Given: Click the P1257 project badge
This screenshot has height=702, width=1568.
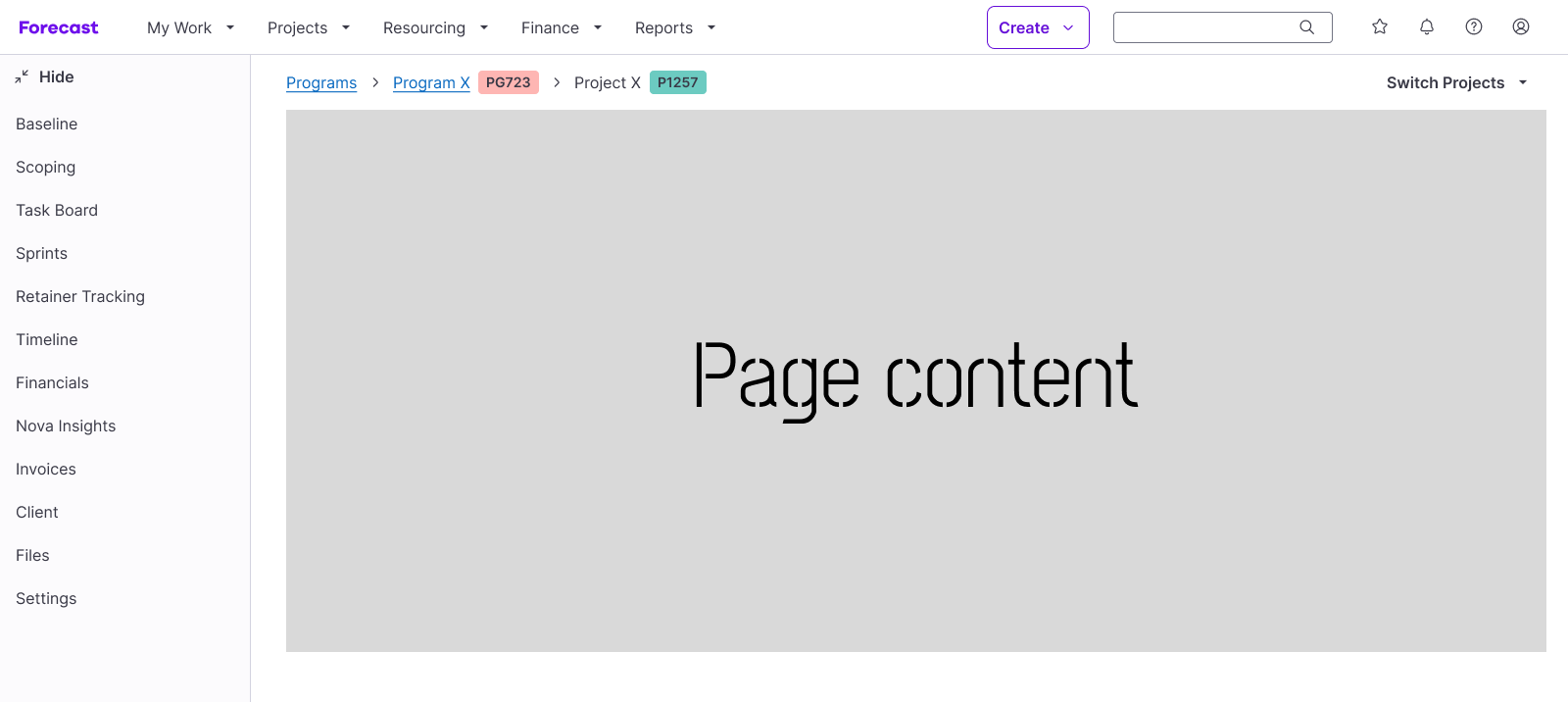Looking at the screenshot, I should tap(678, 82).
